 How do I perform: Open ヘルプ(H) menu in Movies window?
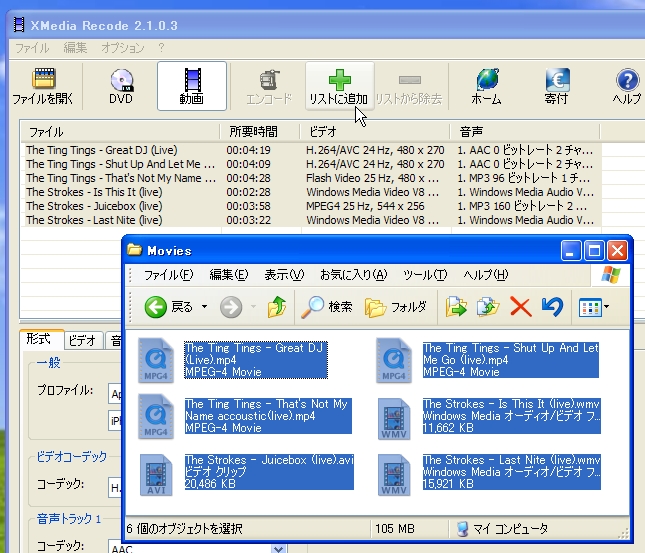tap(486, 274)
